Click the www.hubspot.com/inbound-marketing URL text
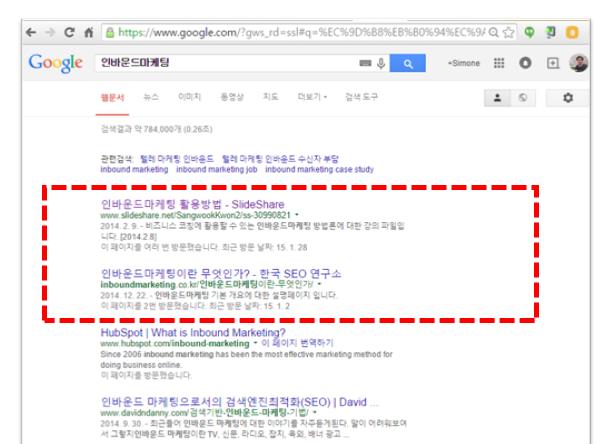This screenshot has width=611, height=444. (175, 343)
